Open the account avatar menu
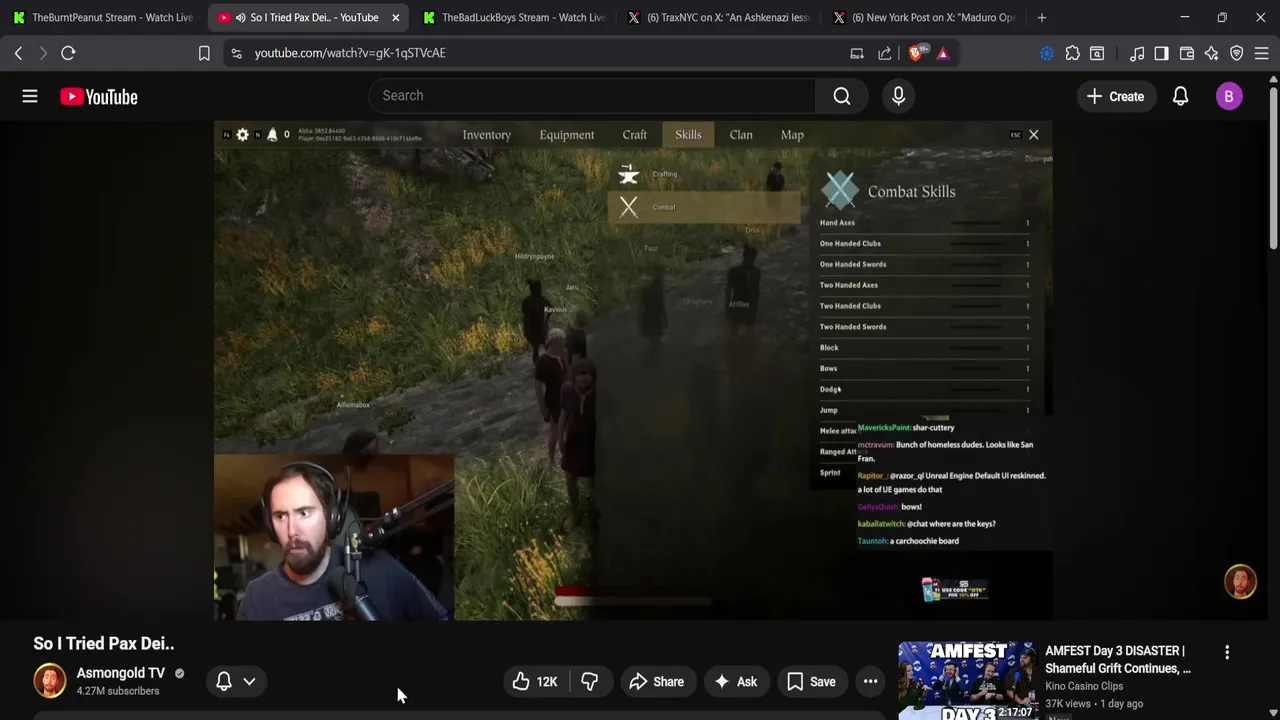This screenshot has width=1280, height=720. 1229,96
